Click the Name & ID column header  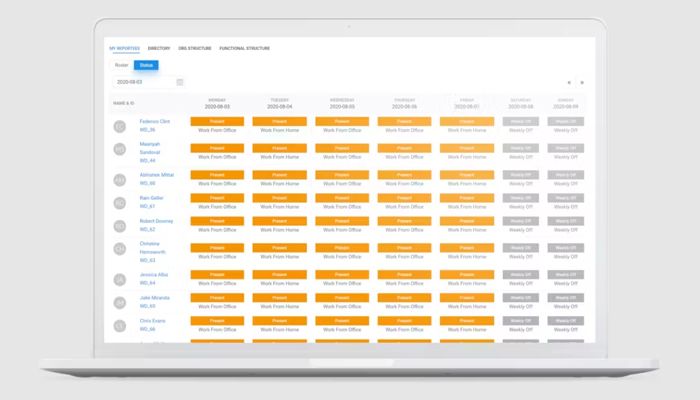pos(124,104)
